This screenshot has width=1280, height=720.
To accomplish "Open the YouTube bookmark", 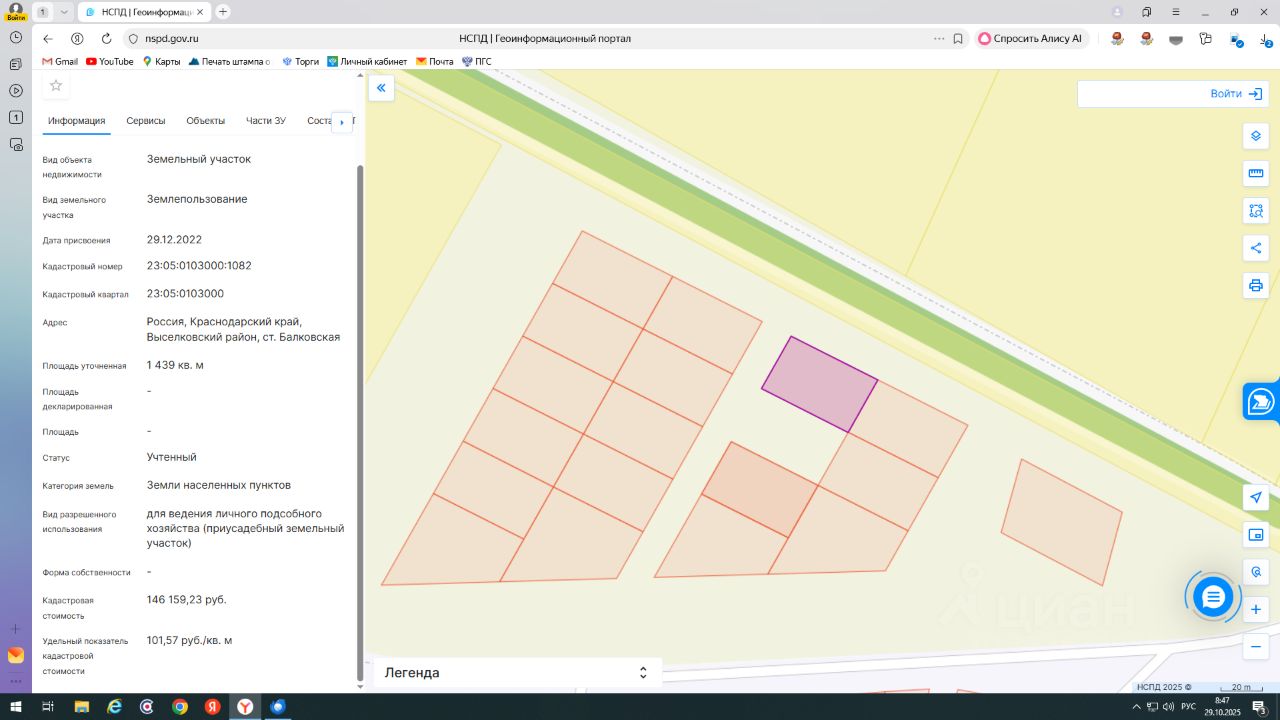I will pos(110,61).
